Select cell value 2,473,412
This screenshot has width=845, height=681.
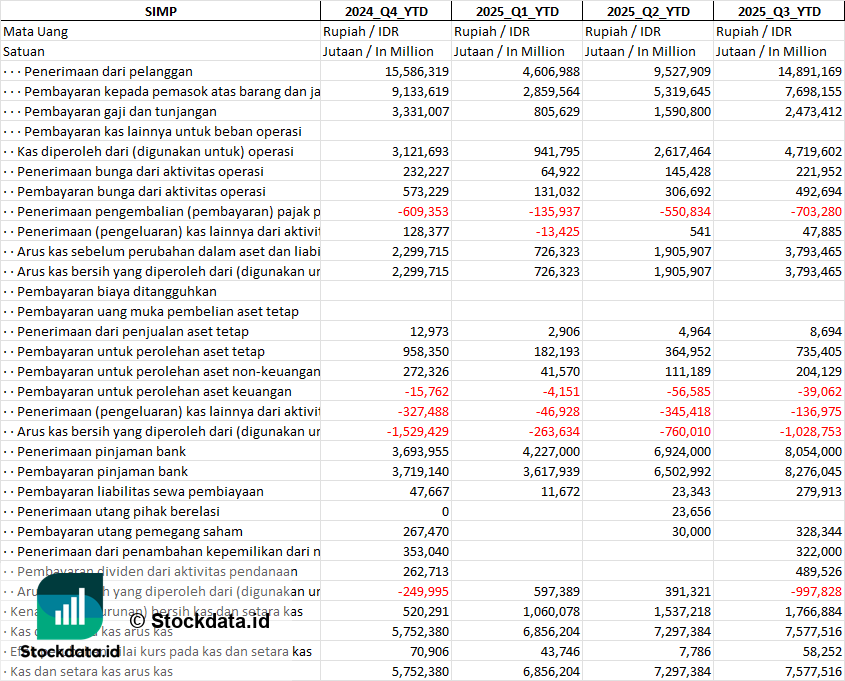tap(813, 112)
